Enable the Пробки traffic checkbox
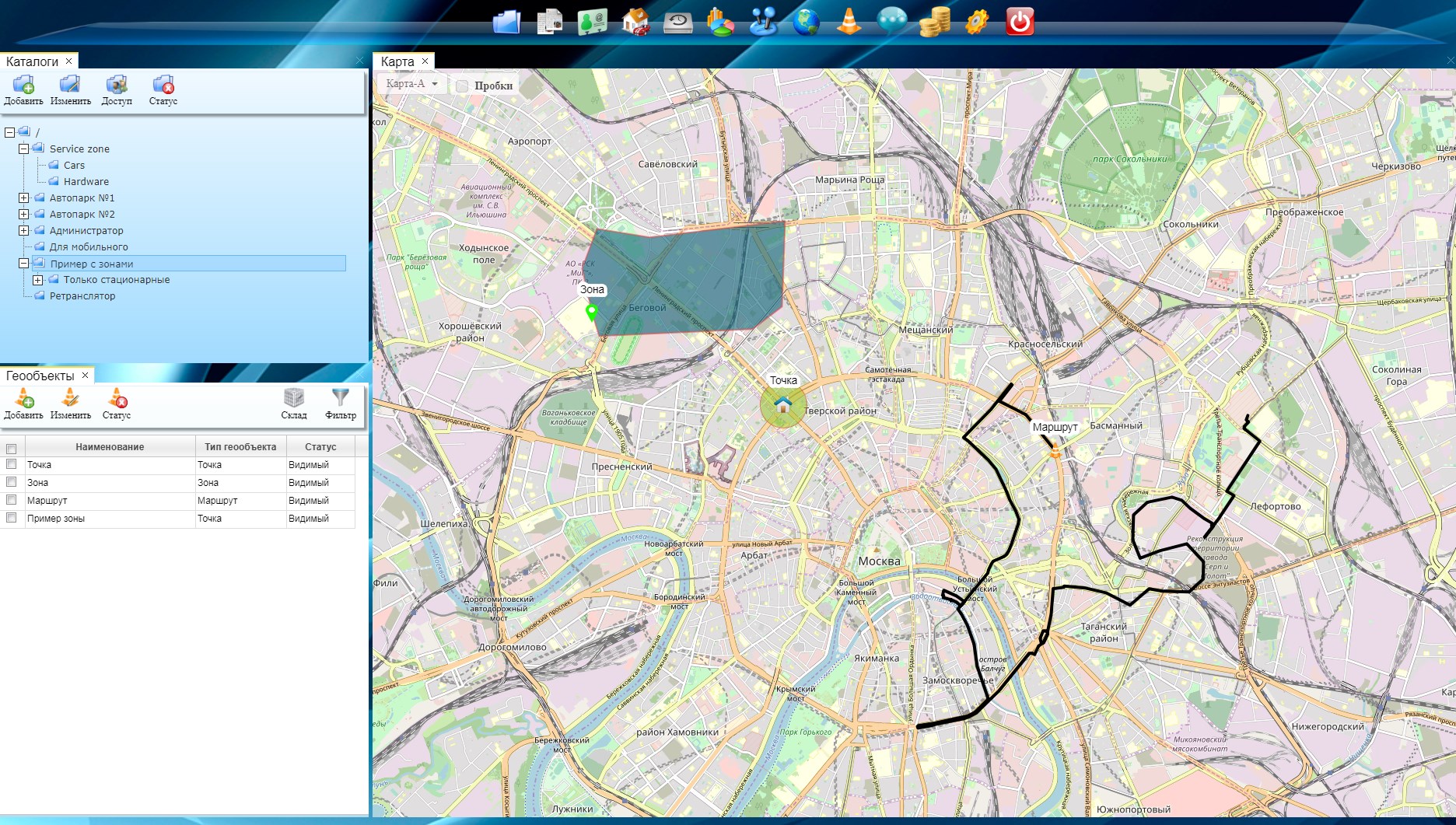 [x=463, y=86]
